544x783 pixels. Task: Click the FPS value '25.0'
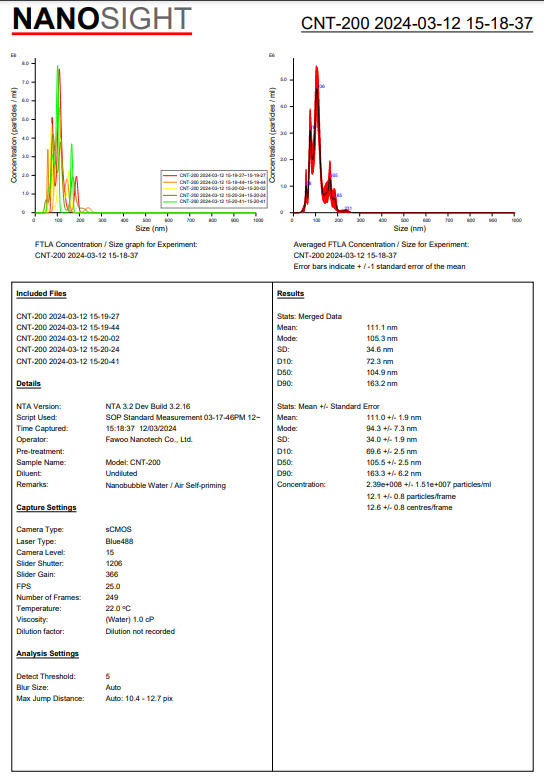click(113, 586)
